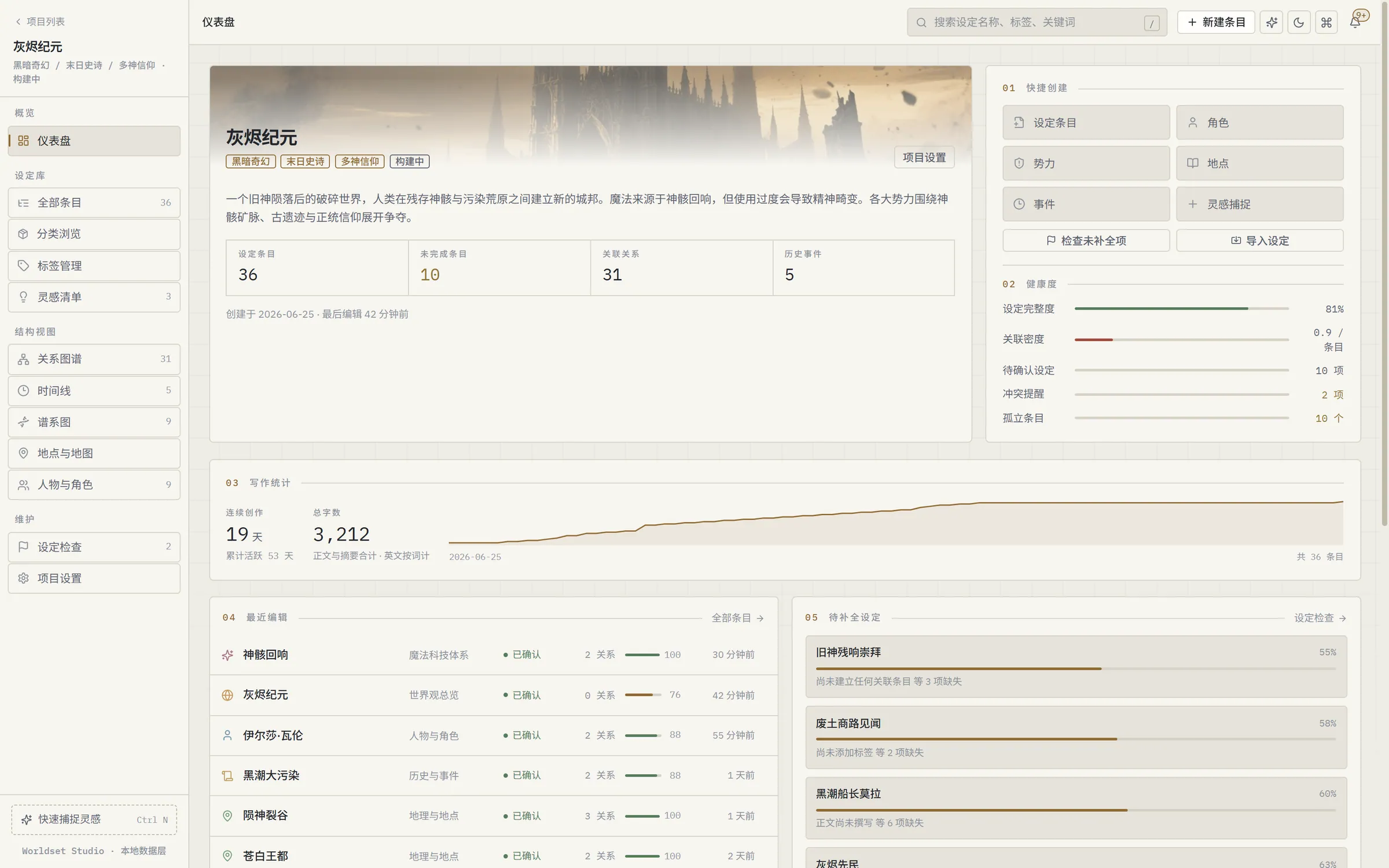
Task: Open 灵感清单 sidebar item
Action: pos(94,297)
